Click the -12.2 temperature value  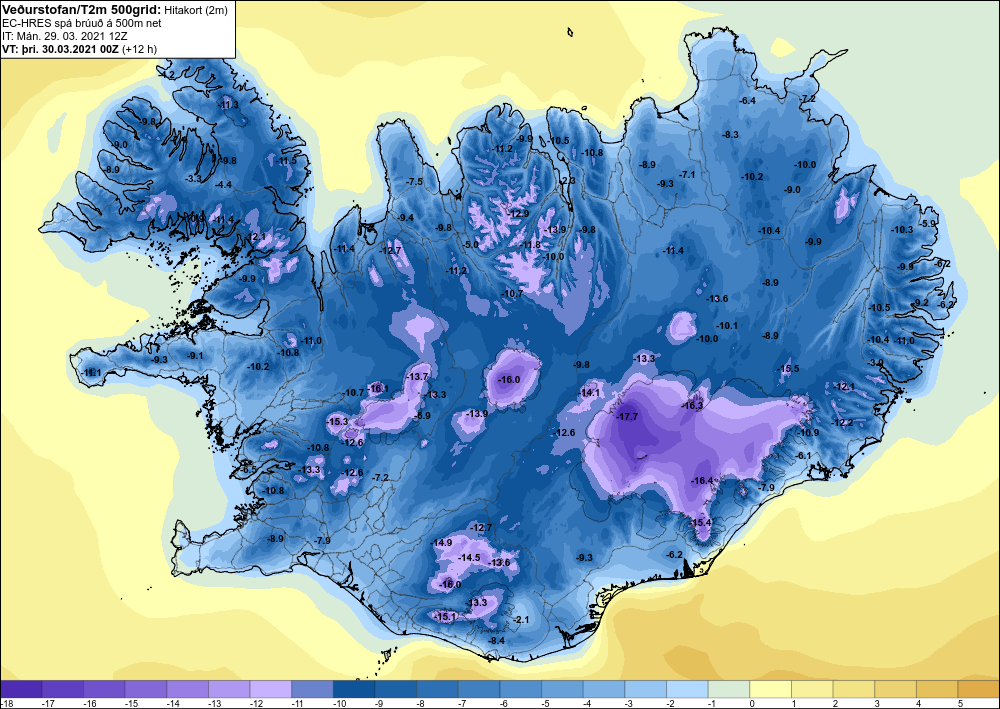pyautogui.click(x=842, y=423)
